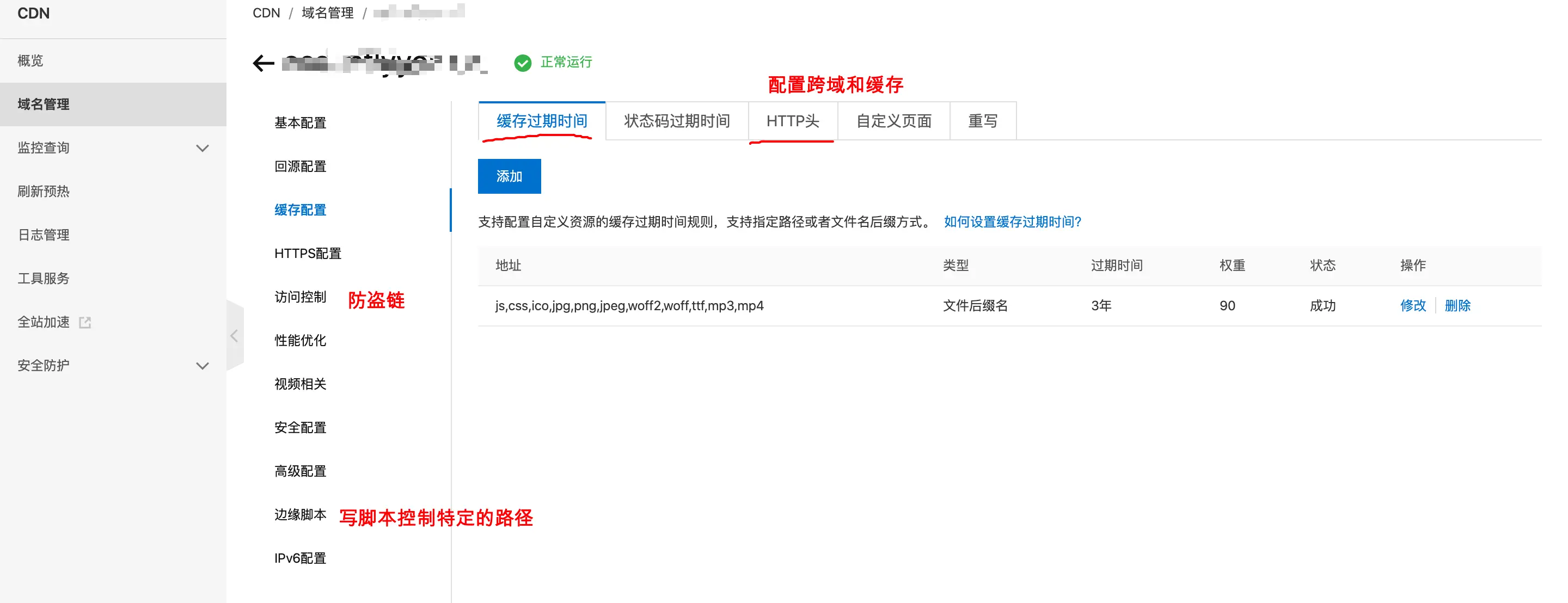Screen dimensions: 1568x603
Task: Switch to the HTTP头 tab
Action: pos(792,121)
